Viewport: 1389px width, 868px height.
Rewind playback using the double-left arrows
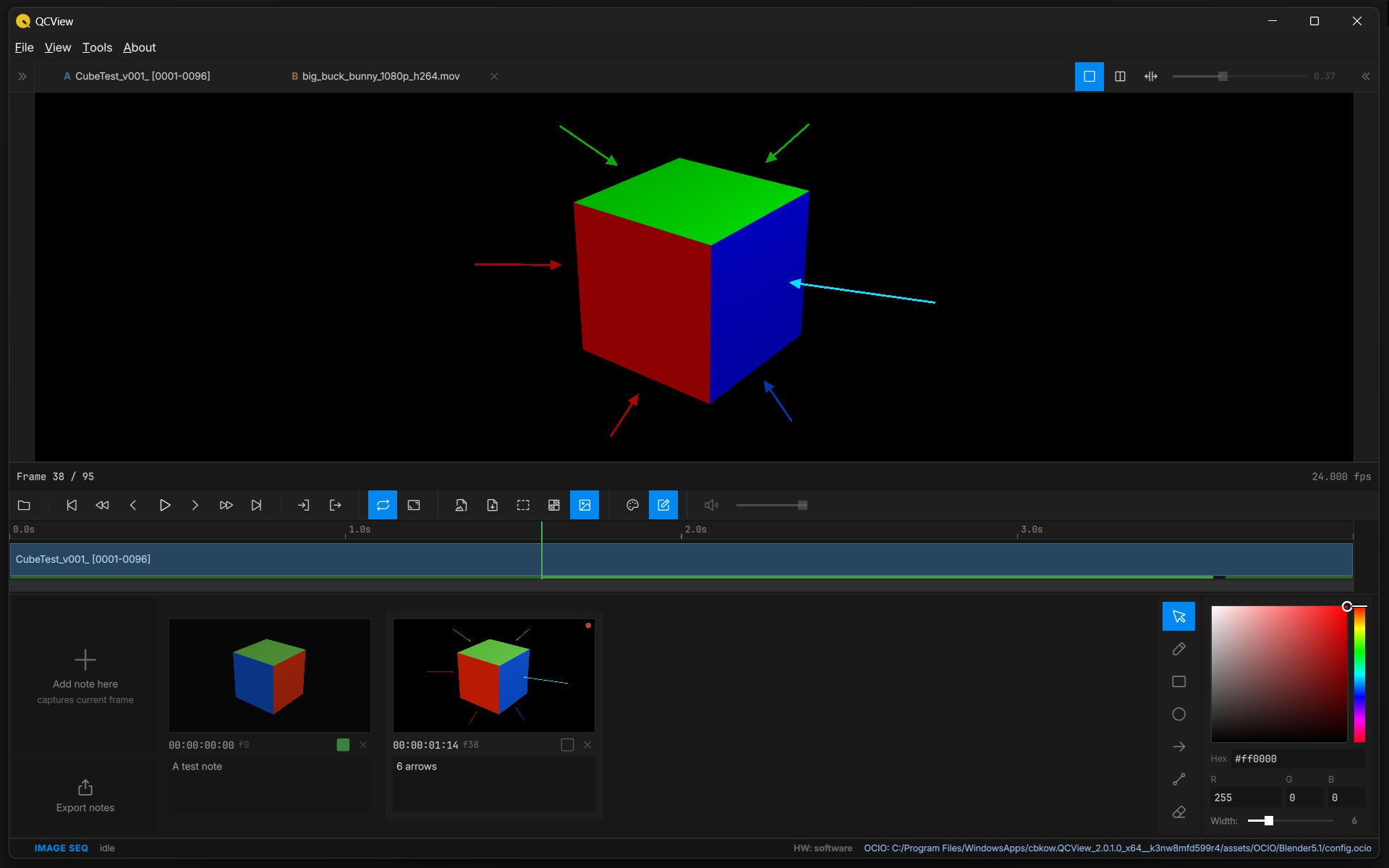102,505
